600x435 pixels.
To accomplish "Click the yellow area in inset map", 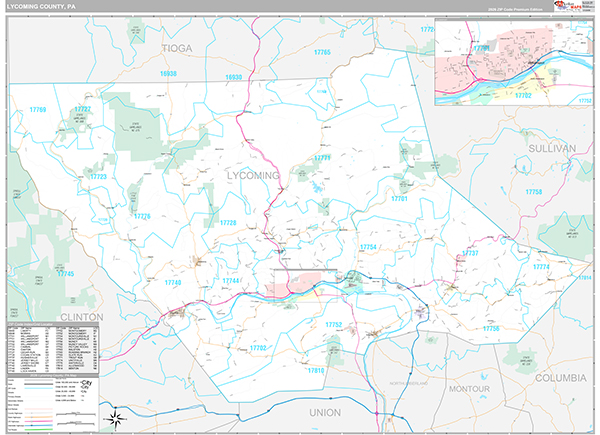I will pos(524,87).
